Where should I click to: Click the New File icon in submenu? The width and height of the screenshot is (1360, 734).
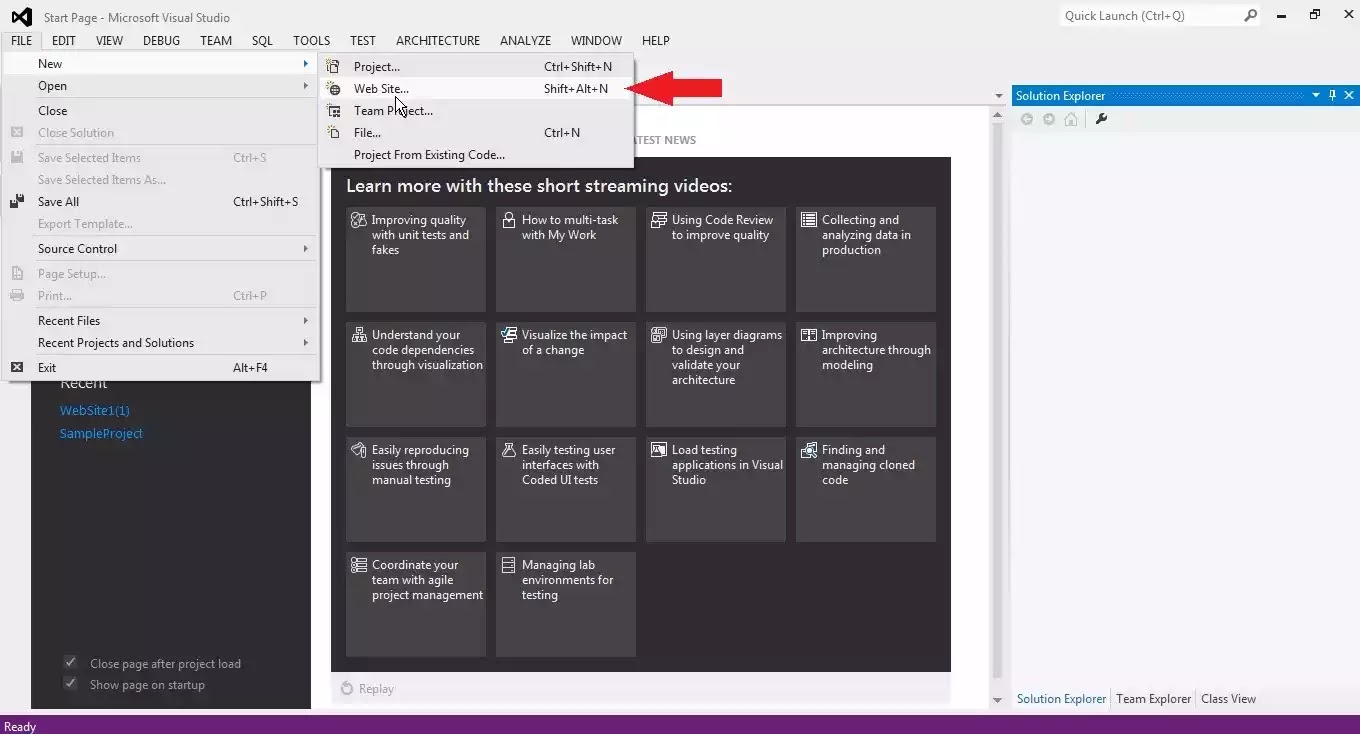pyautogui.click(x=334, y=133)
